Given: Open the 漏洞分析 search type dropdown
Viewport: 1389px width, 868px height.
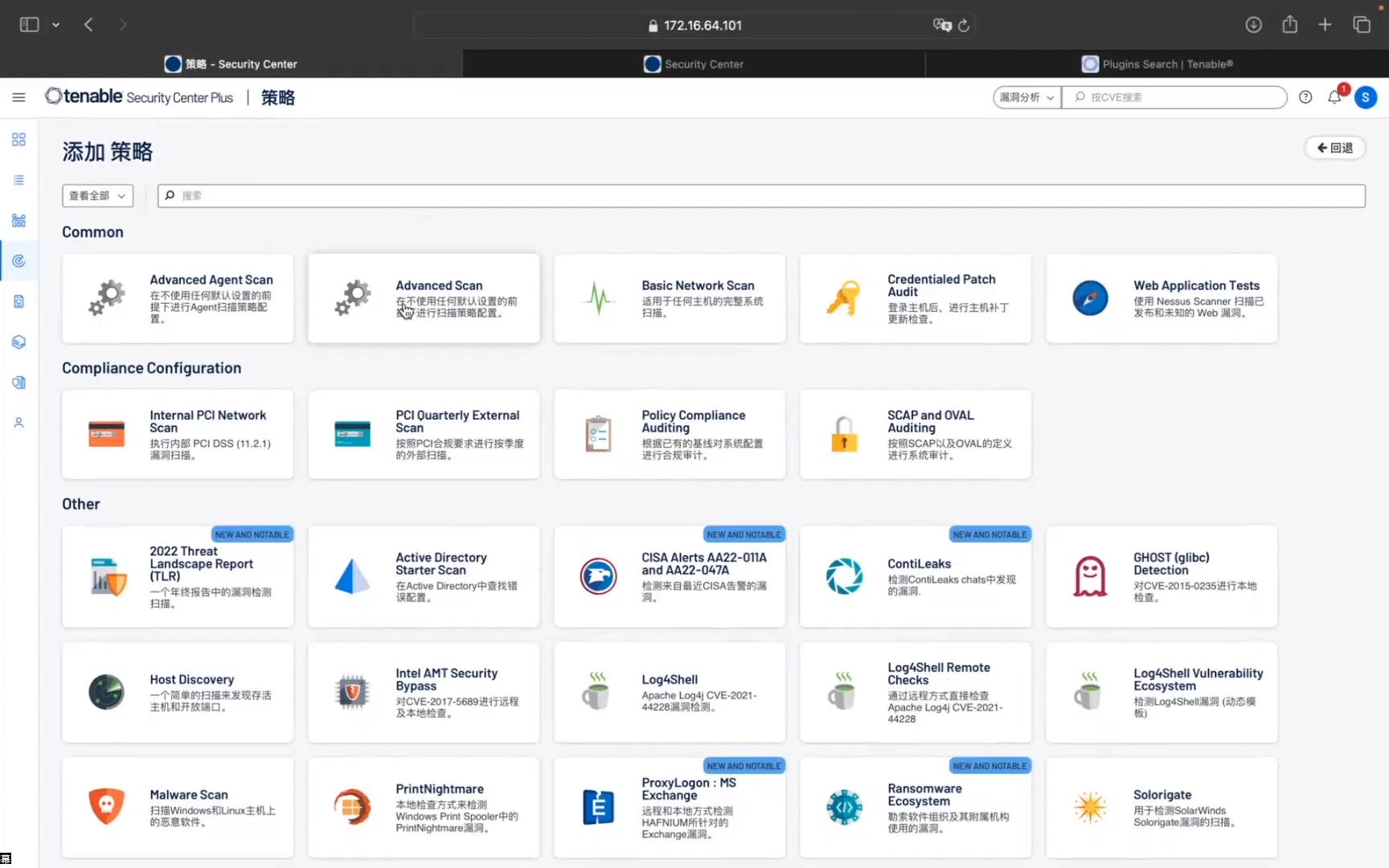Looking at the screenshot, I should coord(1026,97).
